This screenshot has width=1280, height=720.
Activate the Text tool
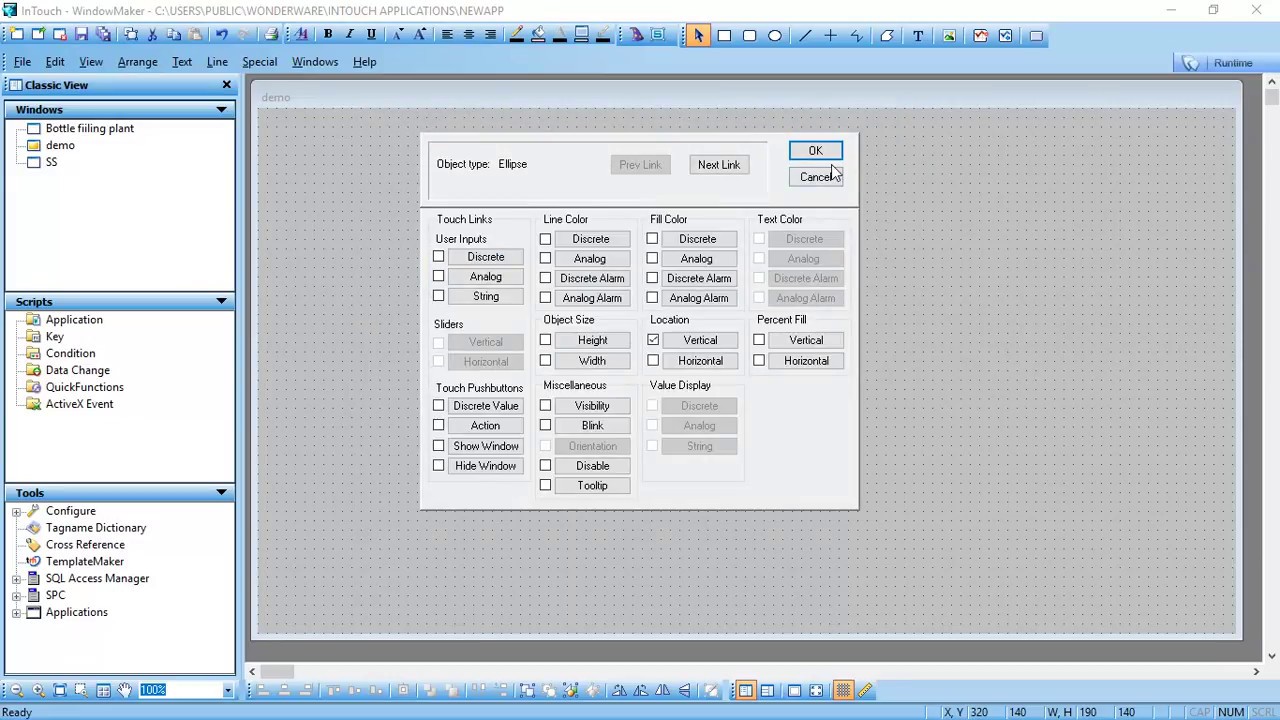coord(918,36)
